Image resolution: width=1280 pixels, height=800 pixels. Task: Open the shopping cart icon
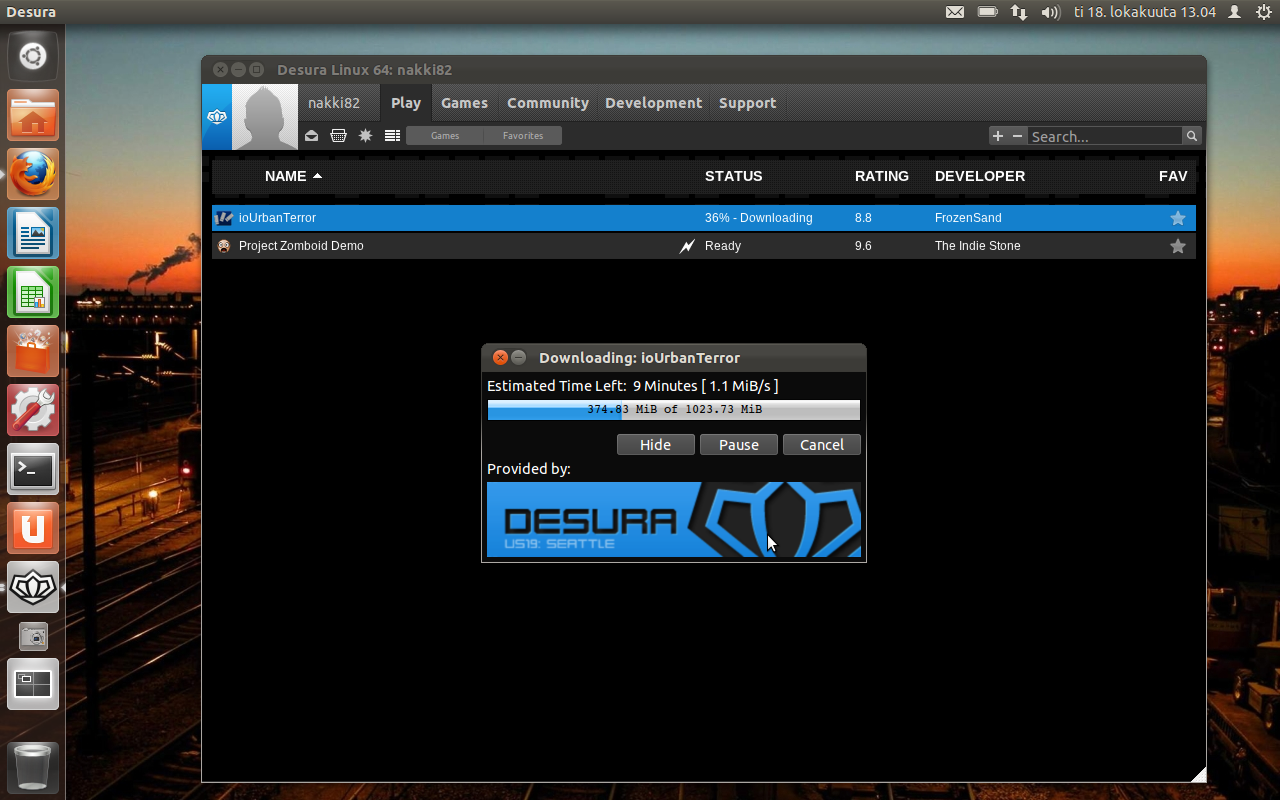tap(339, 136)
